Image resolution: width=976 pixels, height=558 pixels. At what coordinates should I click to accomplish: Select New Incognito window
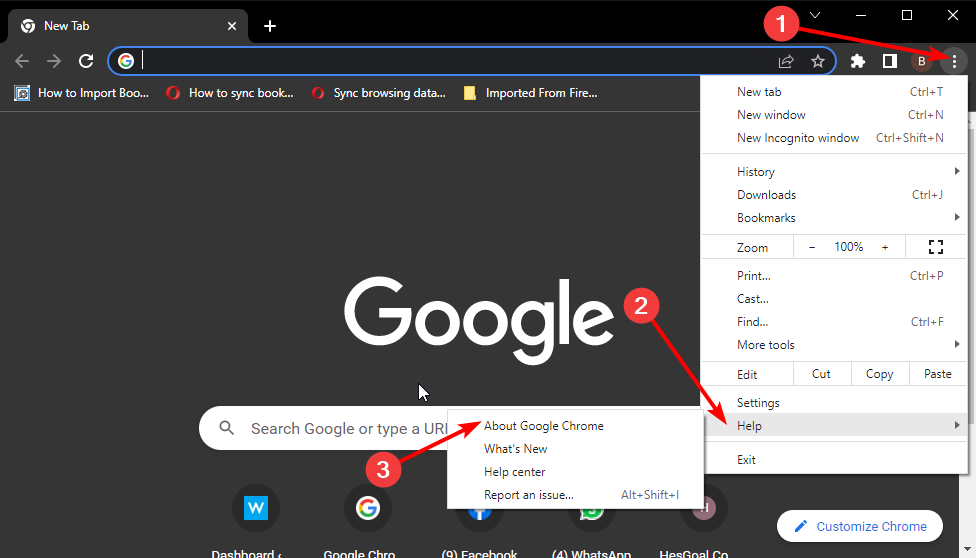[834, 138]
